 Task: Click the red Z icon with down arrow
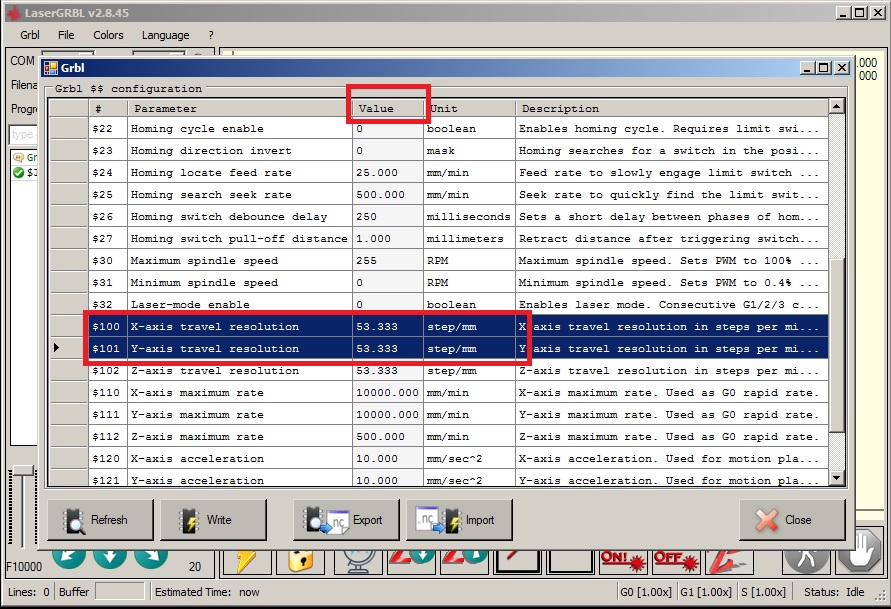412,560
